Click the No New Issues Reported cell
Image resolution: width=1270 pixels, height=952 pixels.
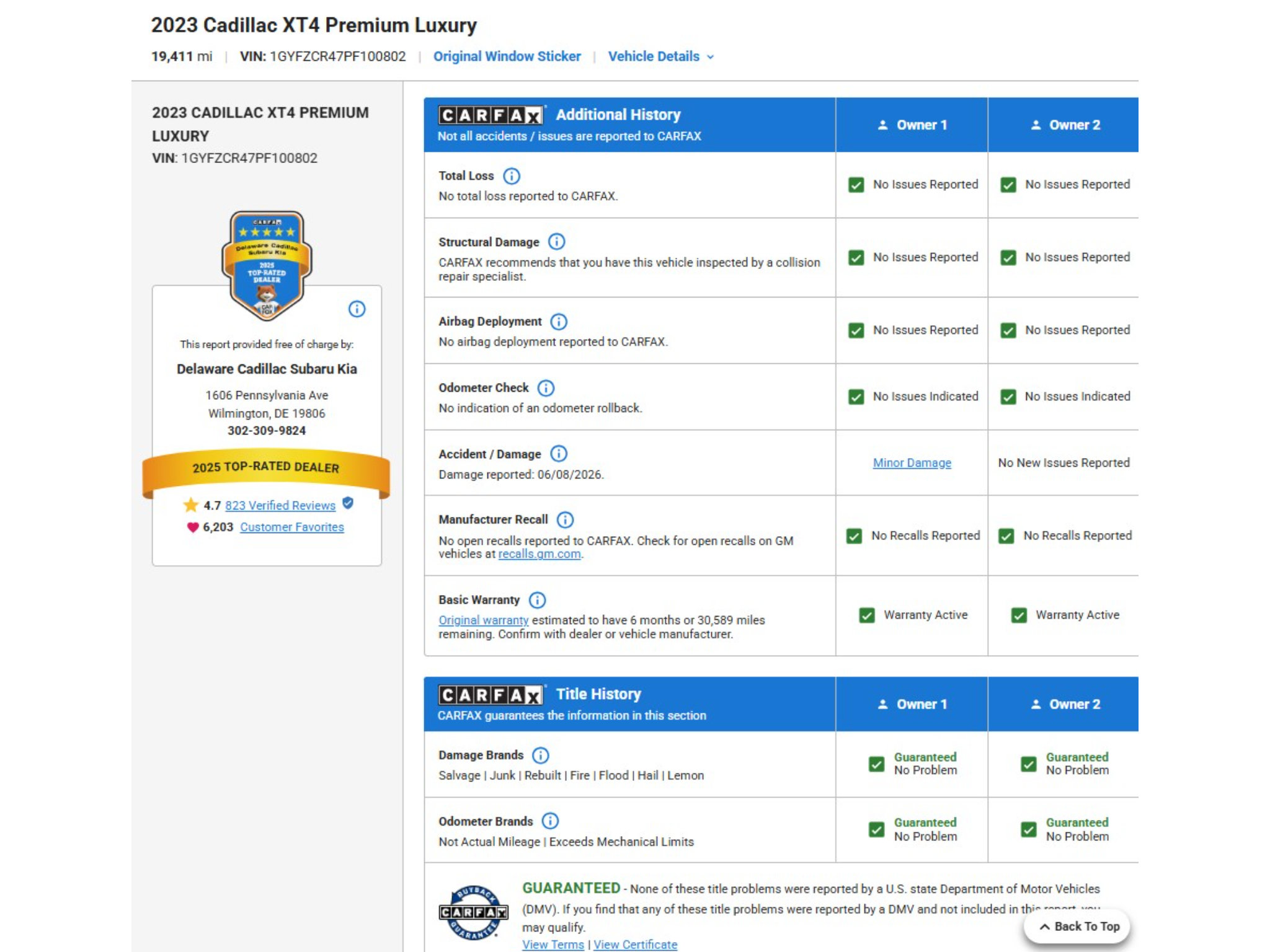pyautogui.click(x=1064, y=463)
